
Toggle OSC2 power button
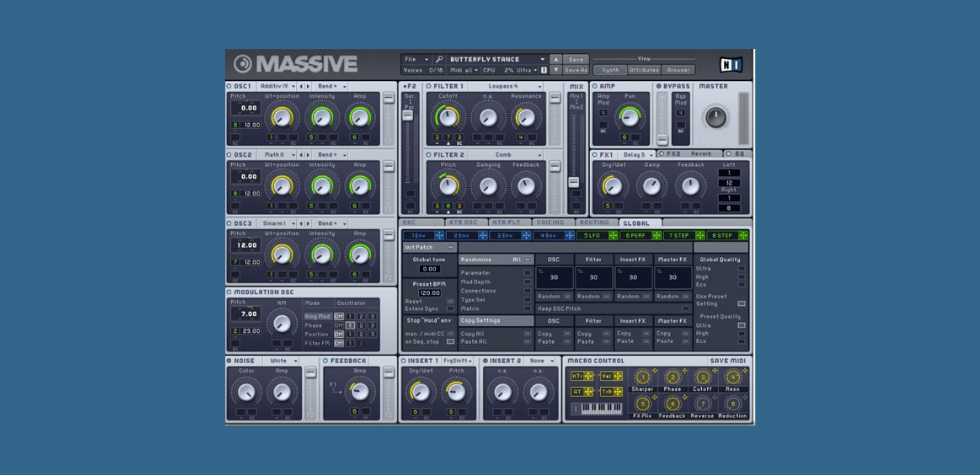tap(229, 154)
